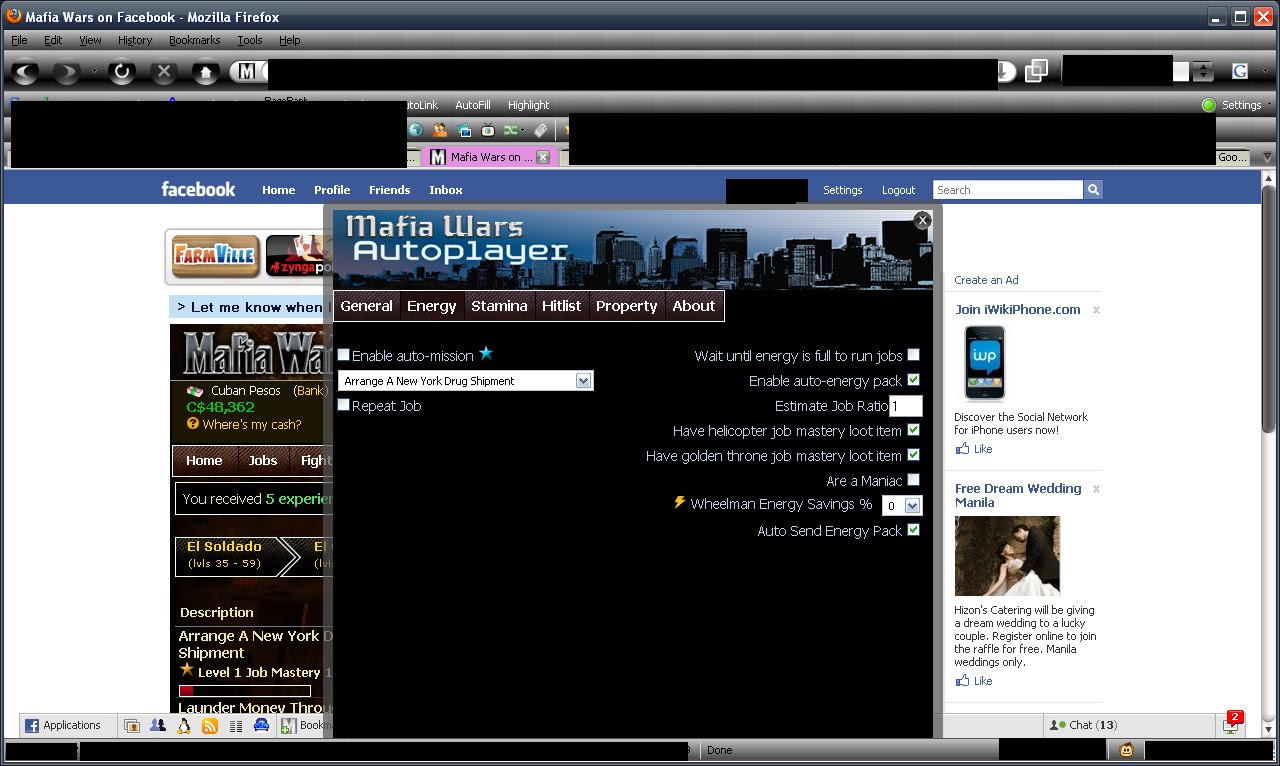
Task: Open Wheelman Energy Savings percent dropdown
Action: [901, 506]
